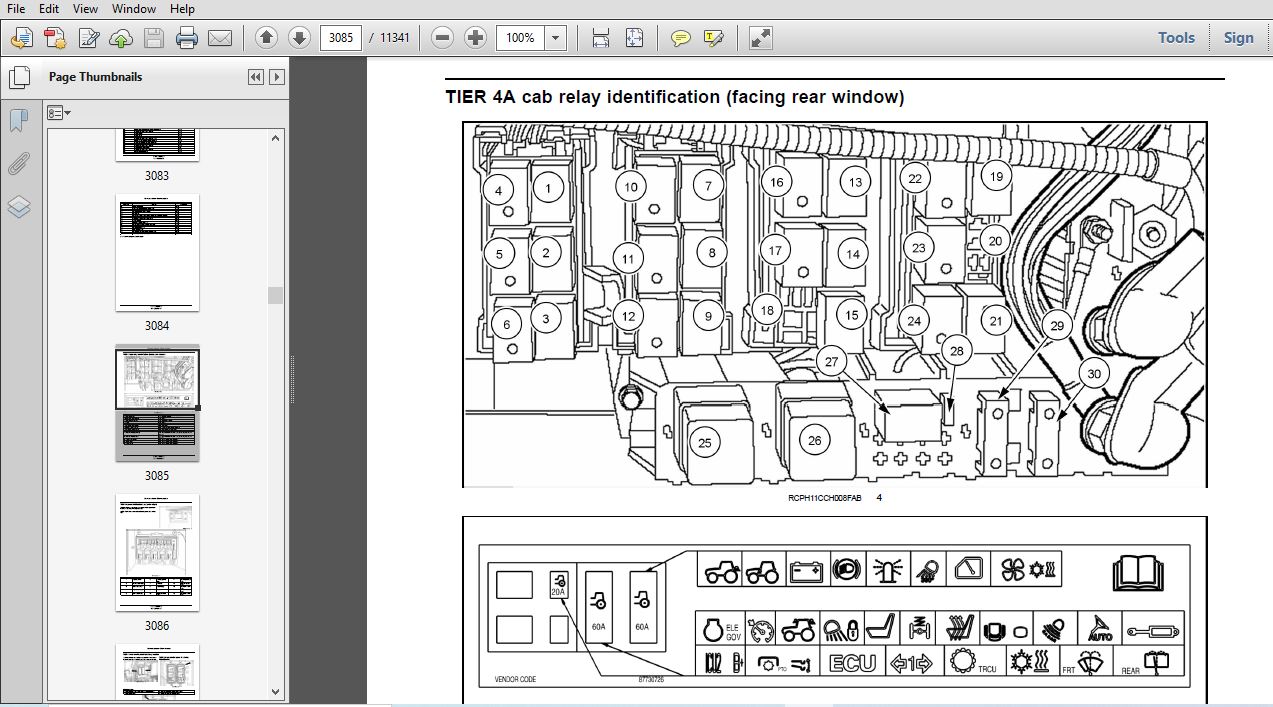Open the Edit menu

(x=49, y=8)
